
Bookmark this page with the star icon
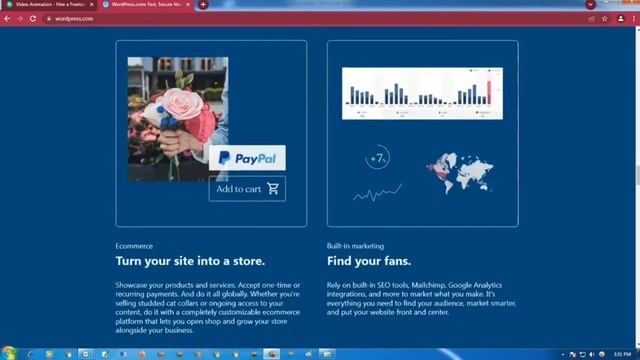[604, 19]
